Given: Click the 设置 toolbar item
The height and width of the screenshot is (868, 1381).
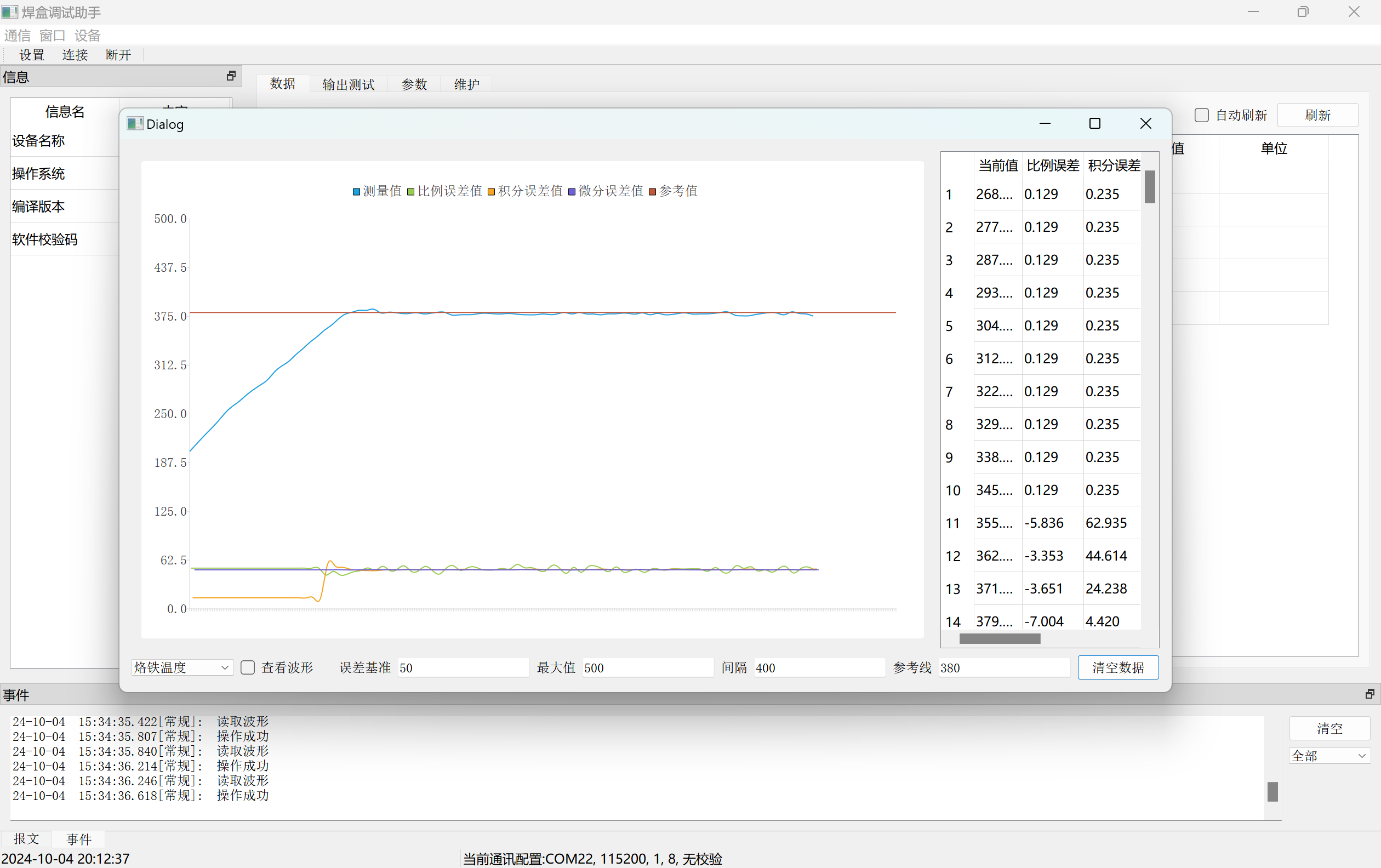Looking at the screenshot, I should pos(32,55).
